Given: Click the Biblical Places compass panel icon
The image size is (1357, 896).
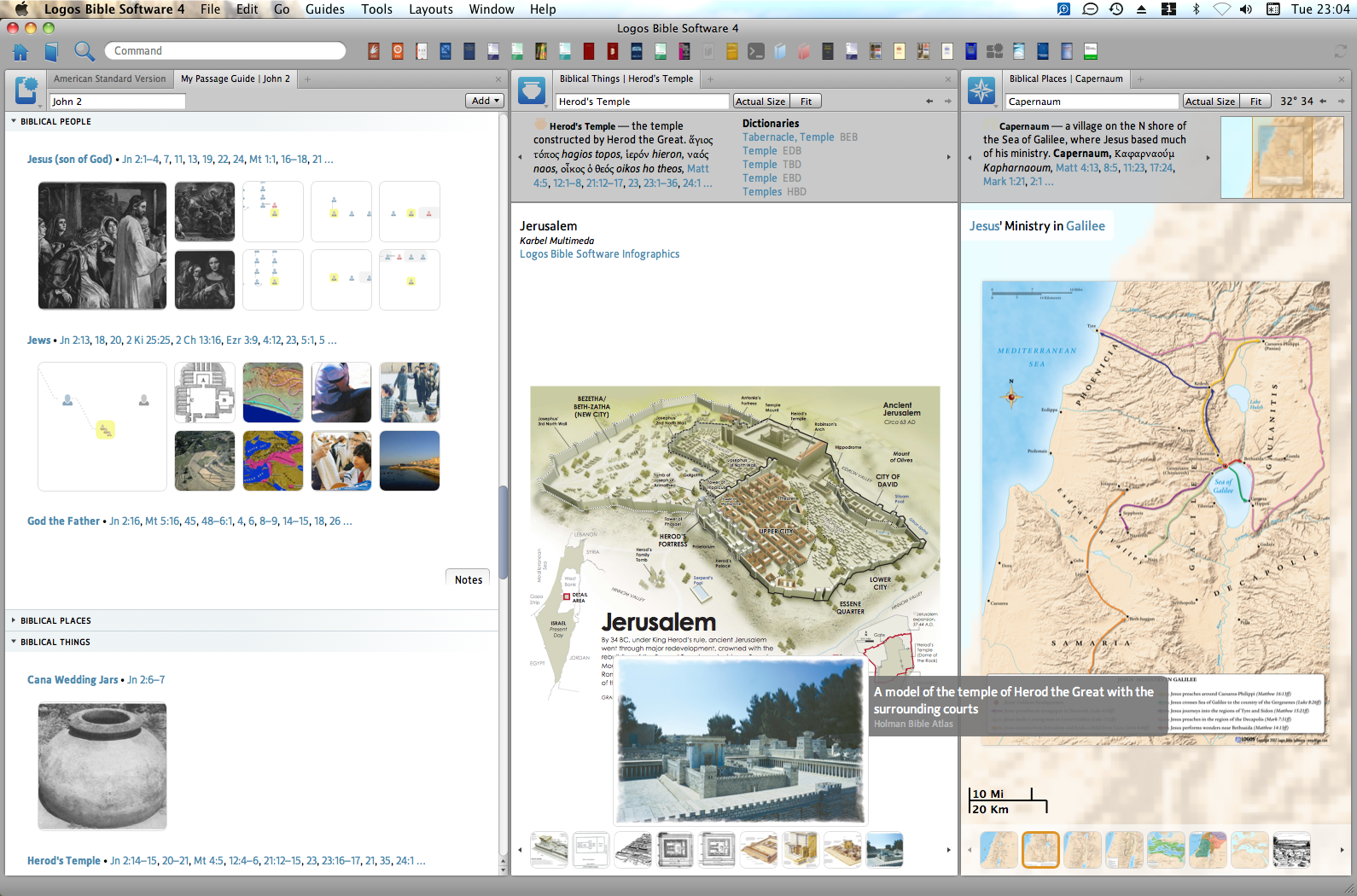Looking at the screenshot, I should click(981, 90).
